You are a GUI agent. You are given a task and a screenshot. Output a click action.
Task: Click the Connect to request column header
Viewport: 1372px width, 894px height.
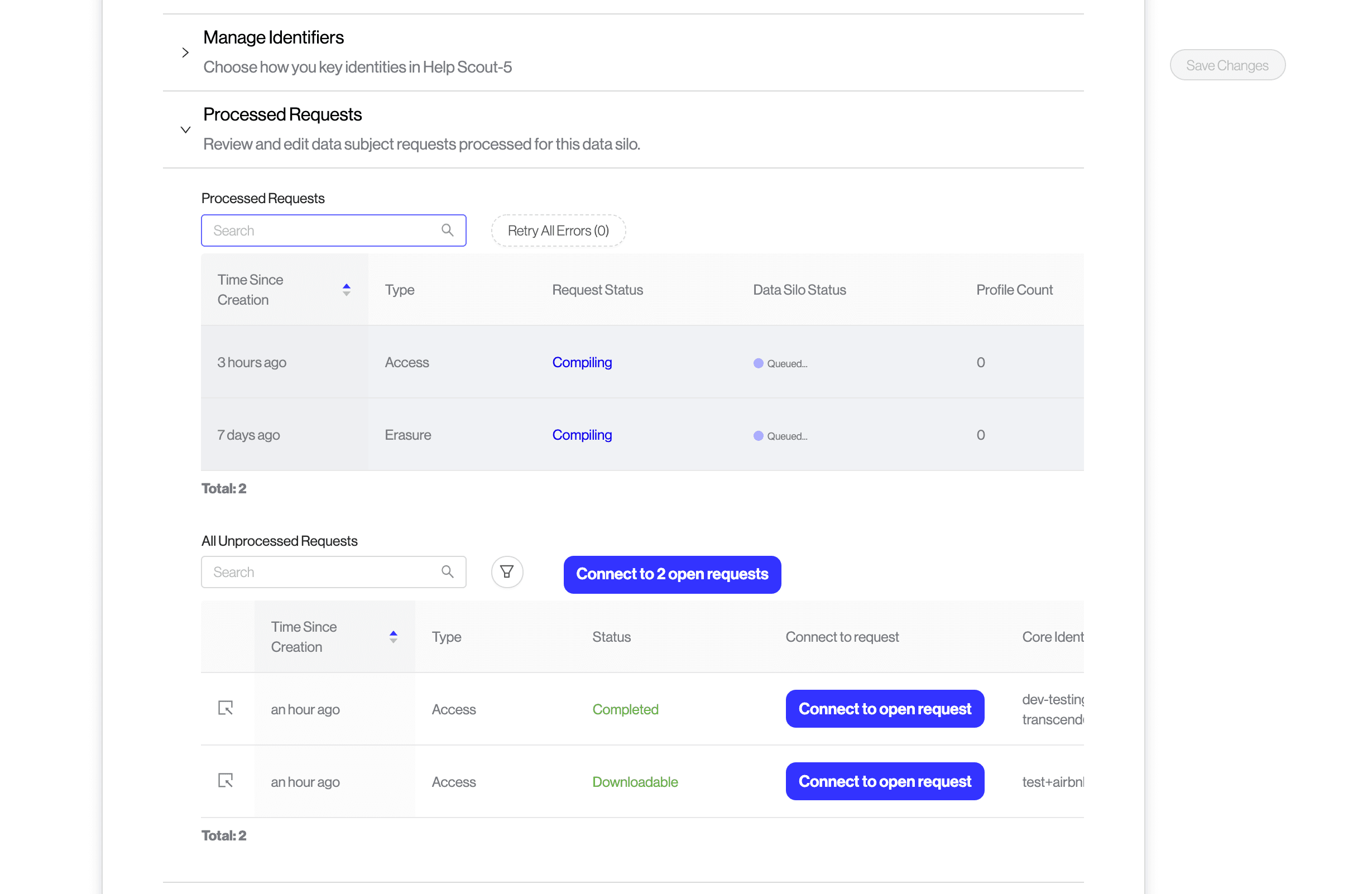click(842, 636)
